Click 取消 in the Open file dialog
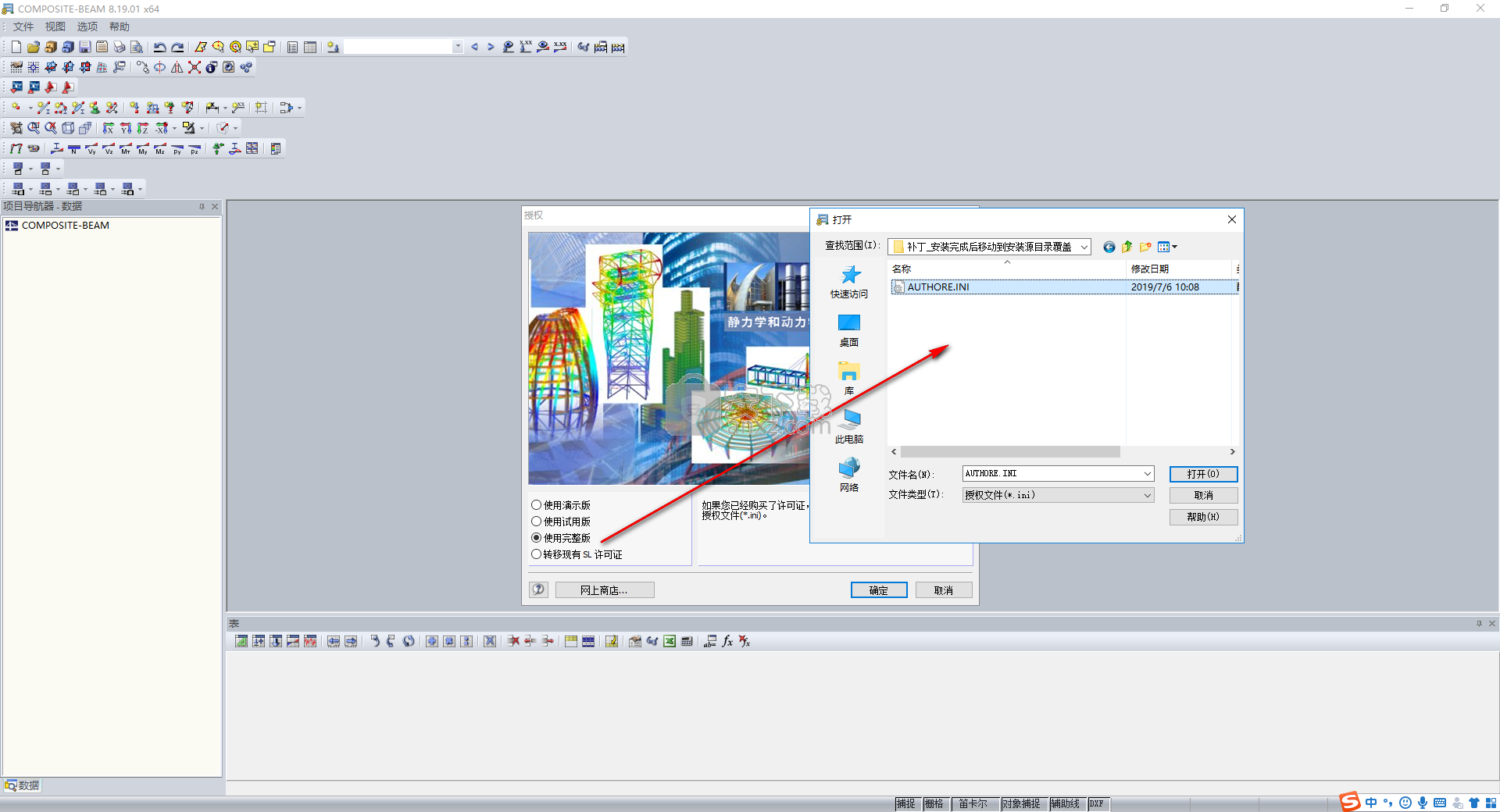This screenshot has height=812, width=1500. point(1203,495)
